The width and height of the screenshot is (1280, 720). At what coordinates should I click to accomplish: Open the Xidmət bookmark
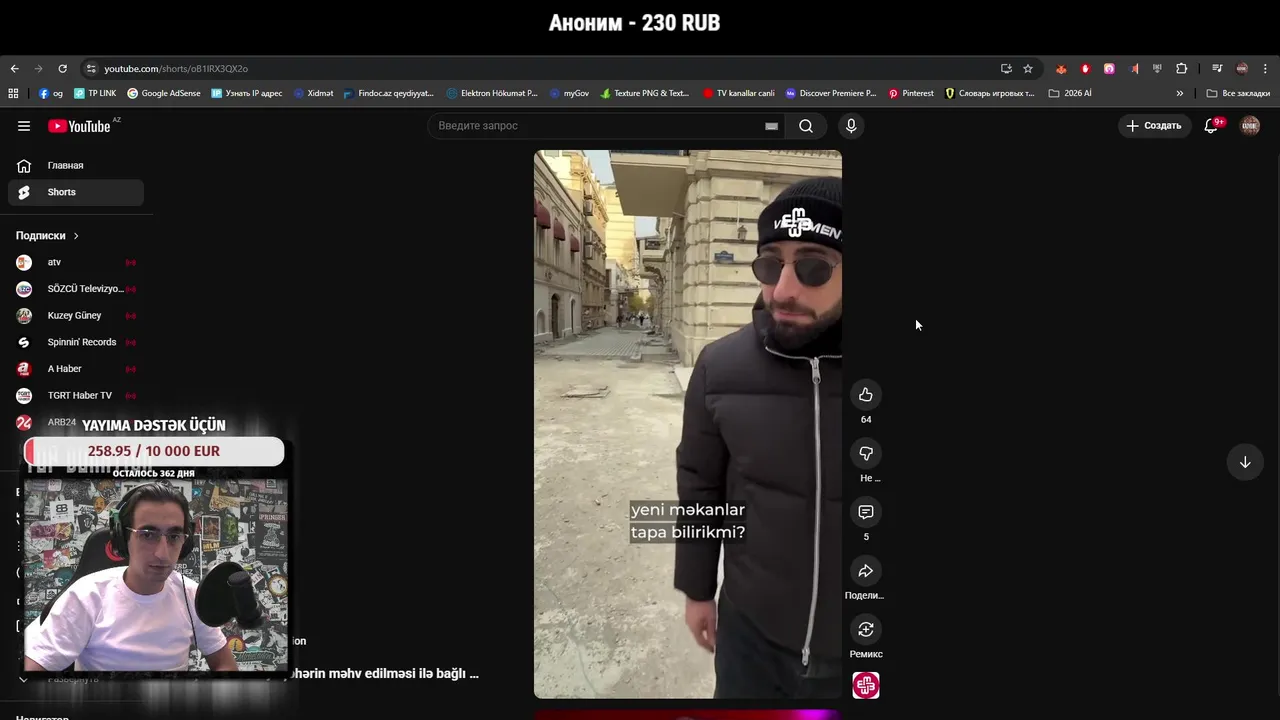[x=314, y=93]
